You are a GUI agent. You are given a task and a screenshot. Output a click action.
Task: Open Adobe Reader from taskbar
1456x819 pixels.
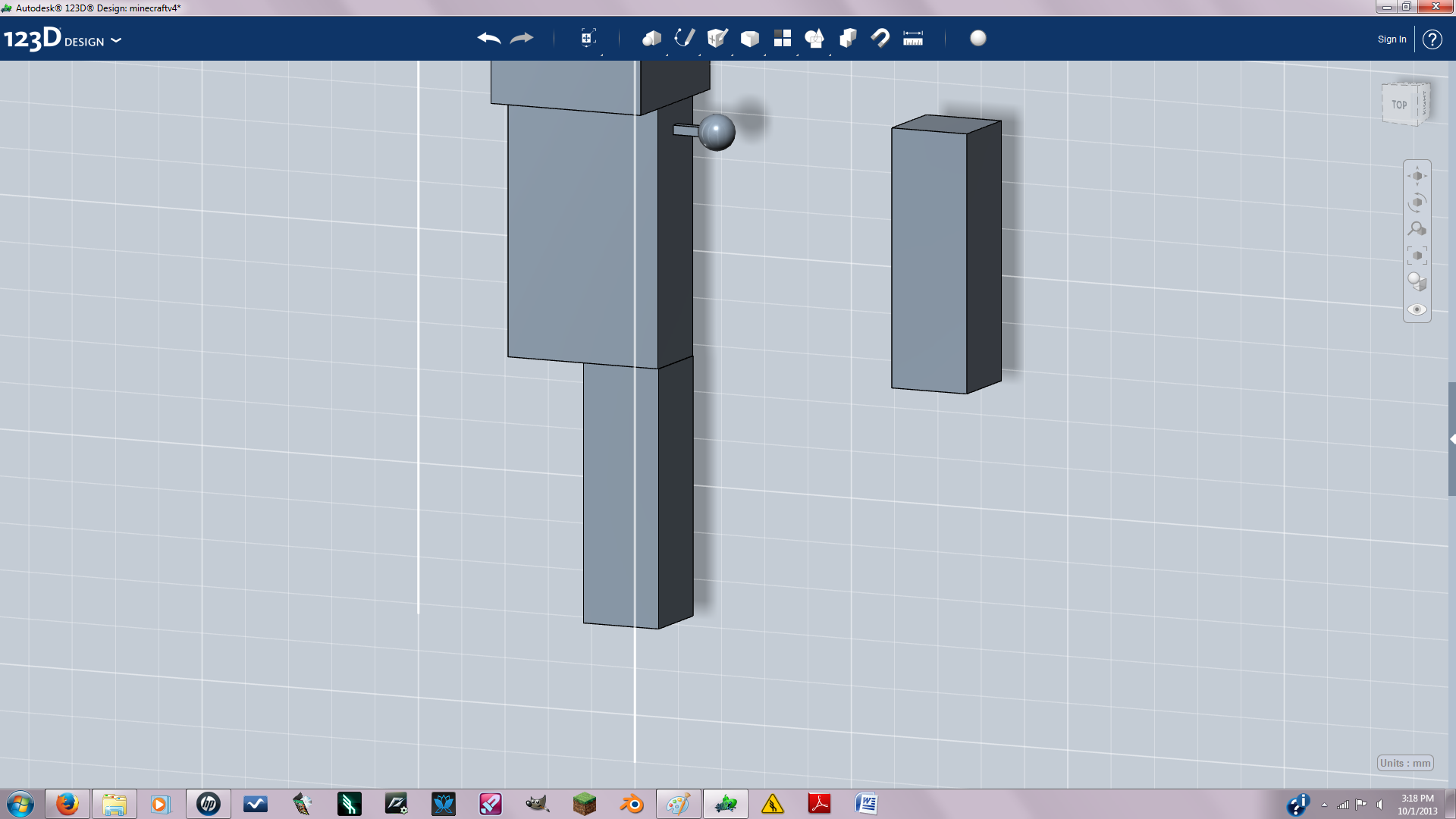(820, 804)
